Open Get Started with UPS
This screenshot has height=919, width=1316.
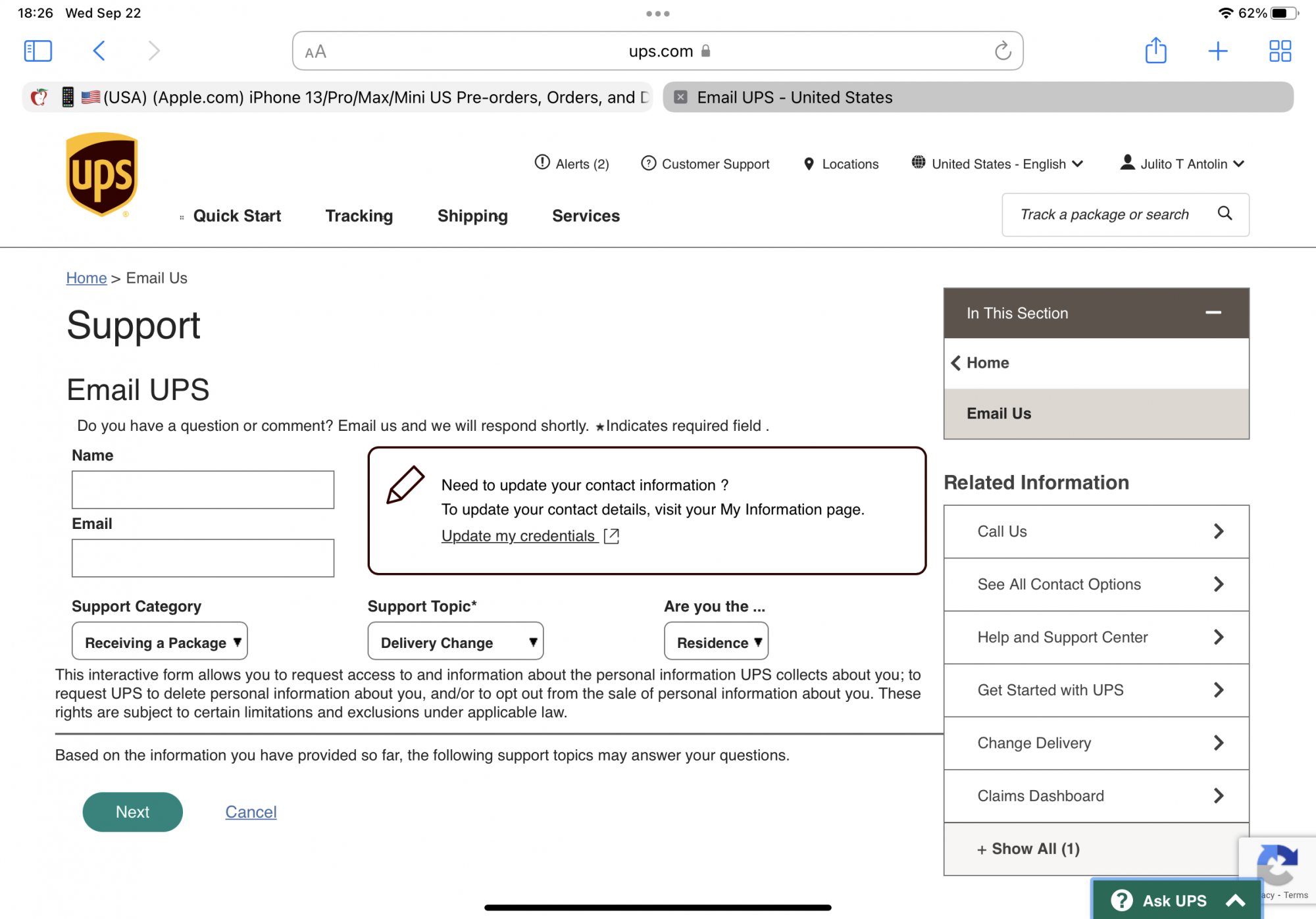pyautogui.click(x=1096, y=690)
